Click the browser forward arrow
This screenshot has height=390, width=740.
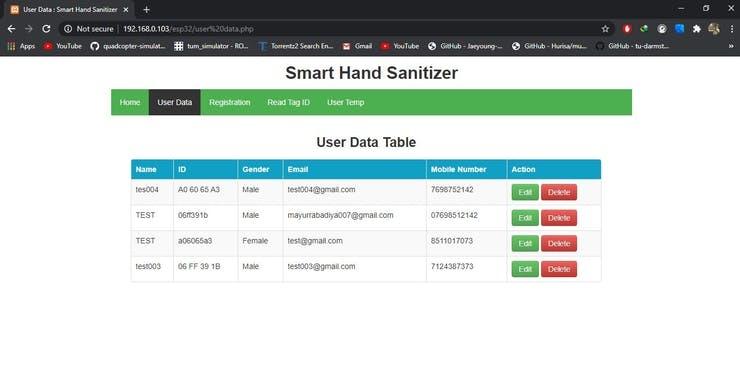[x=29, y=29]
